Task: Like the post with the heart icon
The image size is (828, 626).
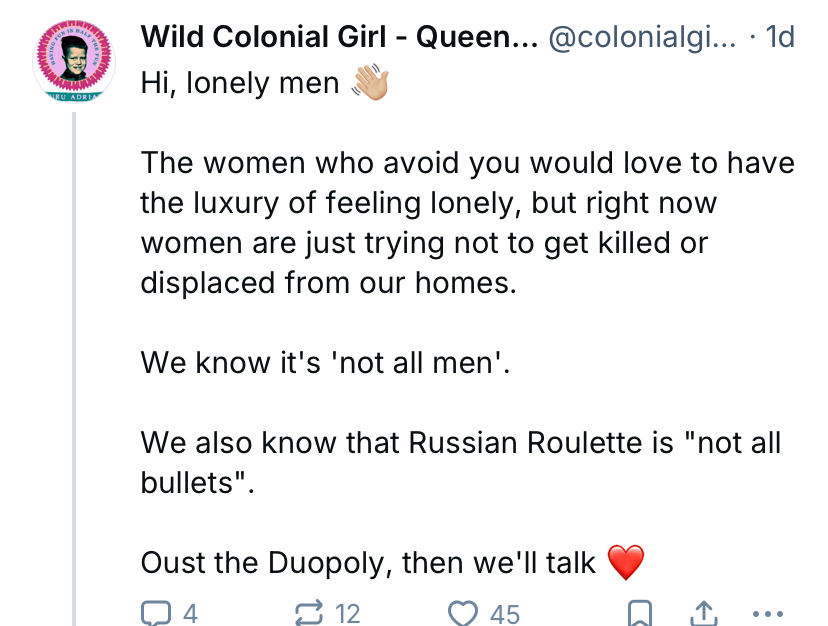Action: tap(463, 611)
